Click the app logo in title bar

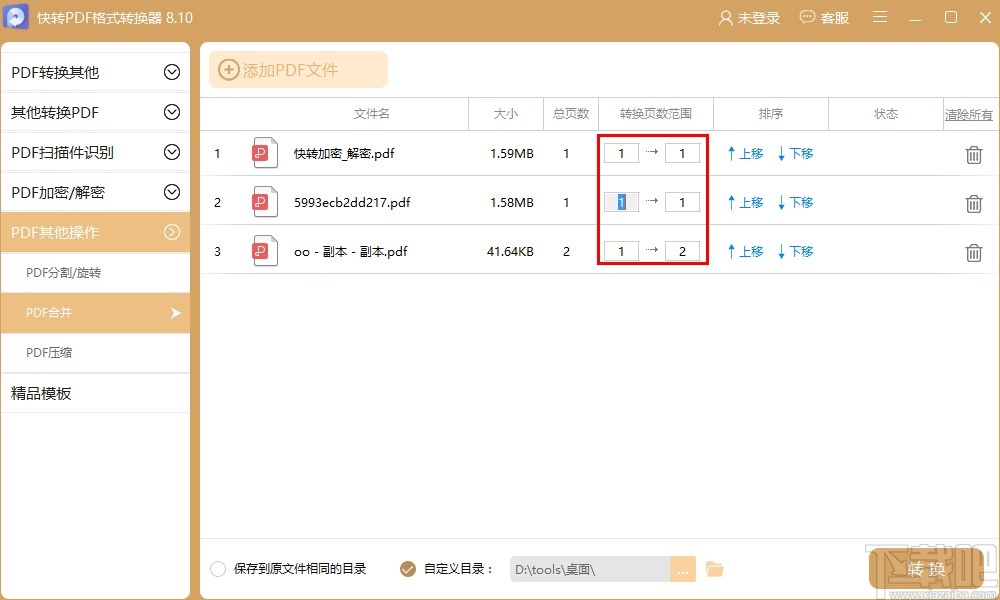(16, 16)
